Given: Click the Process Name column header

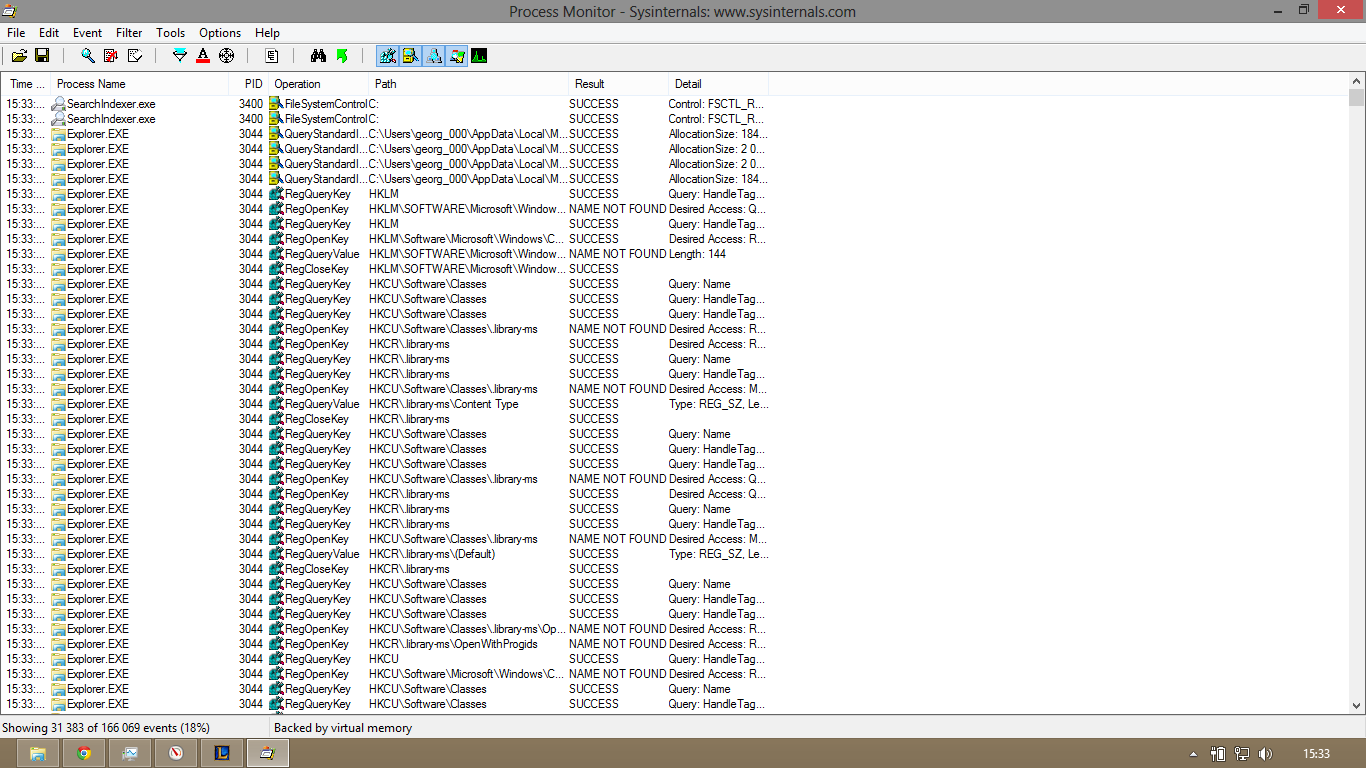Looking at the screenshot, I should [x=140, y=84].
